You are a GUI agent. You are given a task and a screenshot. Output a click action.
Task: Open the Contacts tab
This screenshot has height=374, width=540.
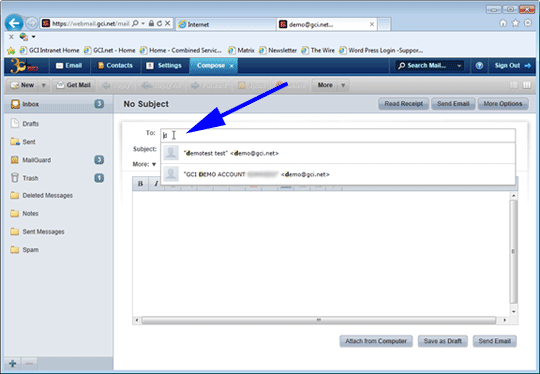(115, 65)
